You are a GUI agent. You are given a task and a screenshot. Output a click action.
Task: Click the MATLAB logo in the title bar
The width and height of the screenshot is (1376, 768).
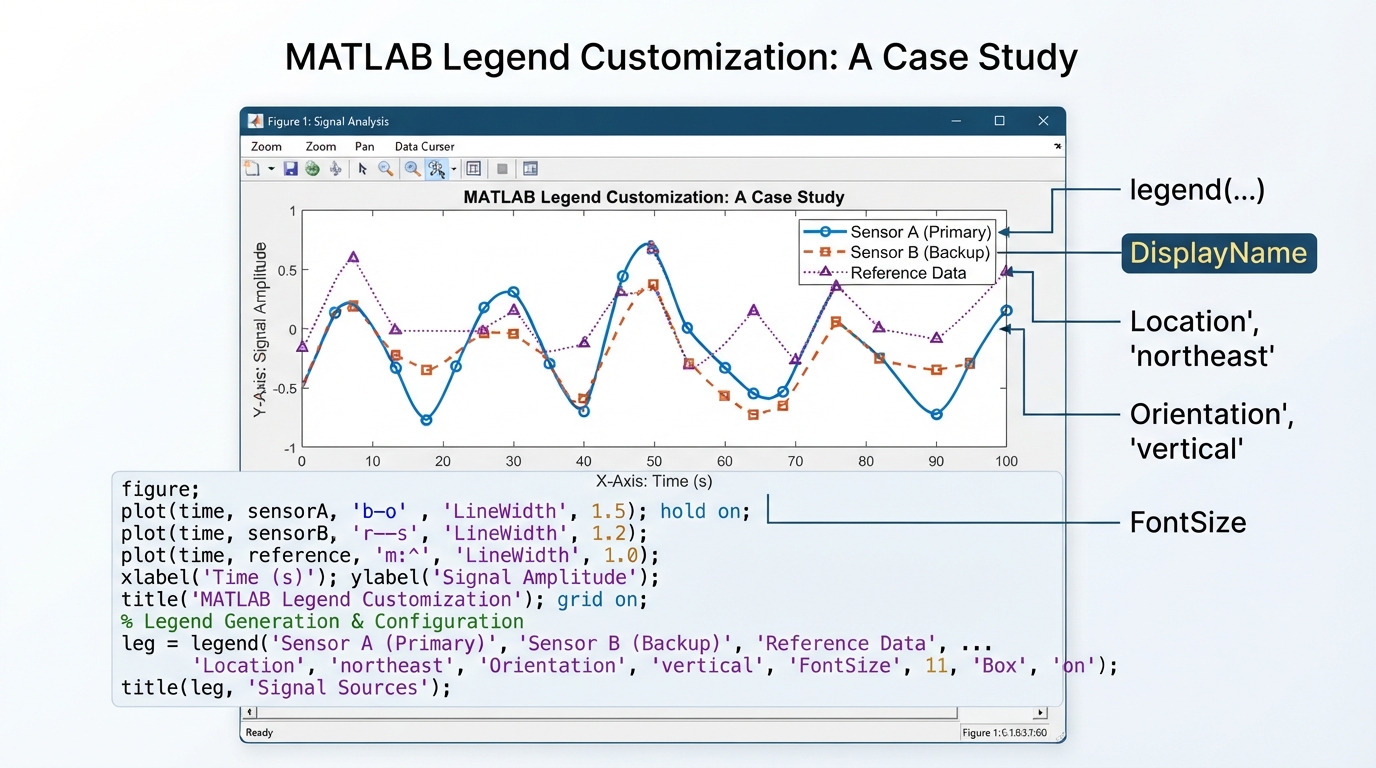tap(255, 121)
